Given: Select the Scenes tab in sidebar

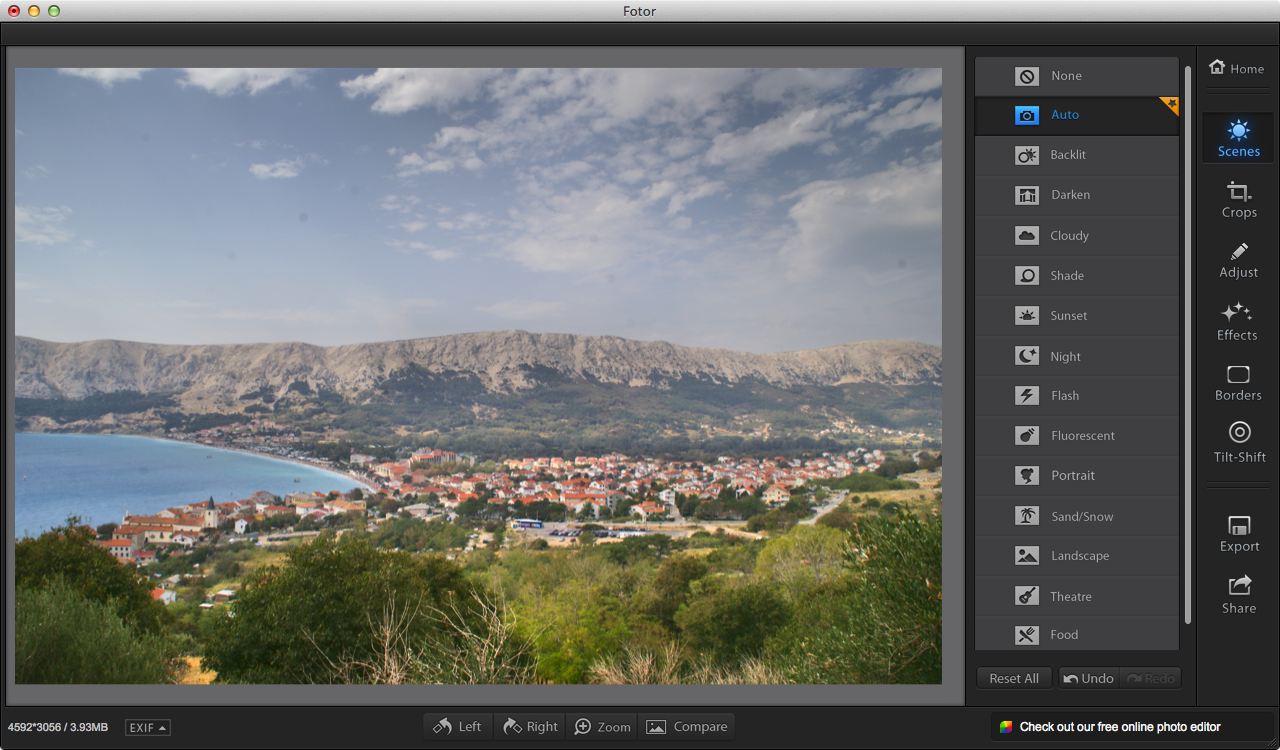Looking at the screenshot, I should pyautogui.click(x=1238, y=139).
